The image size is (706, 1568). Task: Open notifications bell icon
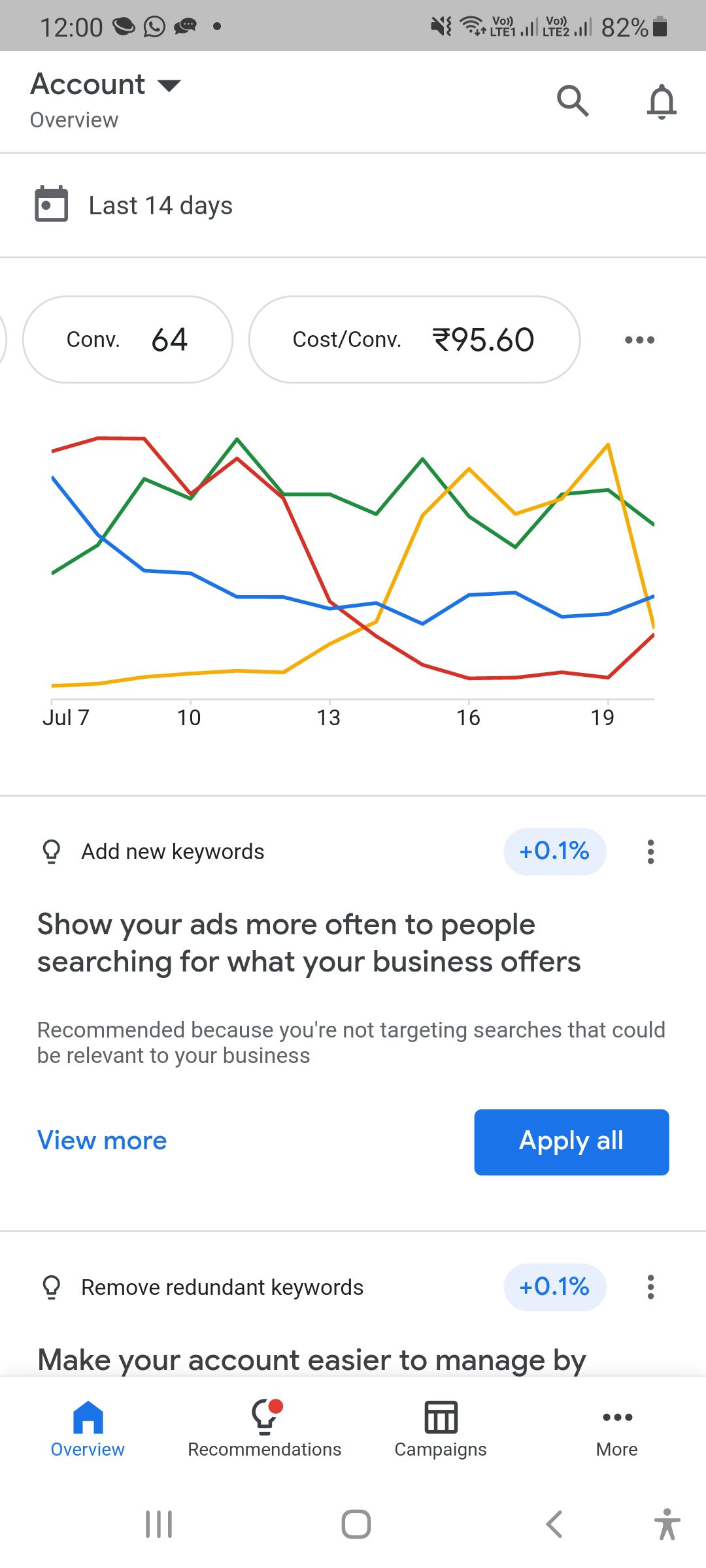[661, 101]
